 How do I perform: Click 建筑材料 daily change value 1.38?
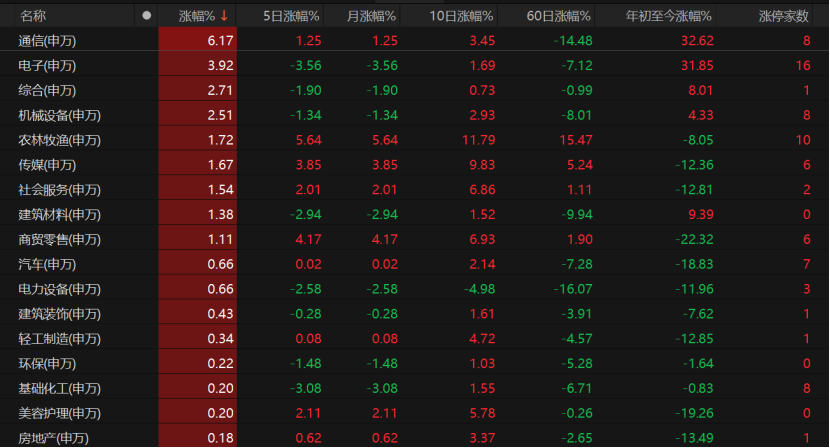(x=220, y=214)
